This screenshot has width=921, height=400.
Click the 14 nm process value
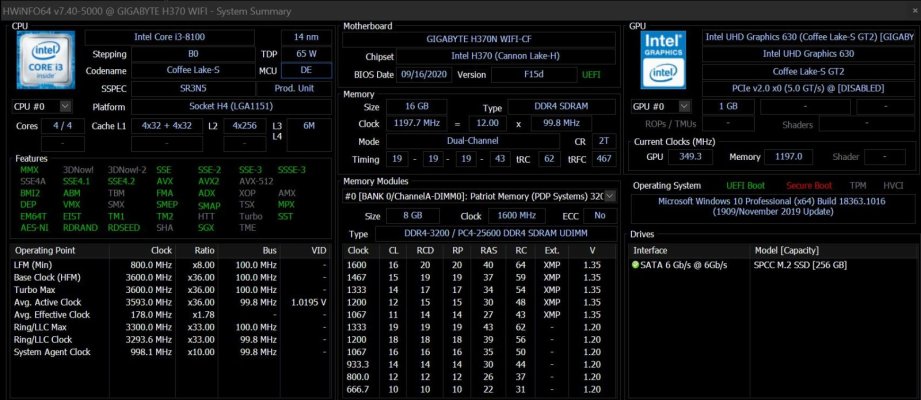[x=306, y=37]
